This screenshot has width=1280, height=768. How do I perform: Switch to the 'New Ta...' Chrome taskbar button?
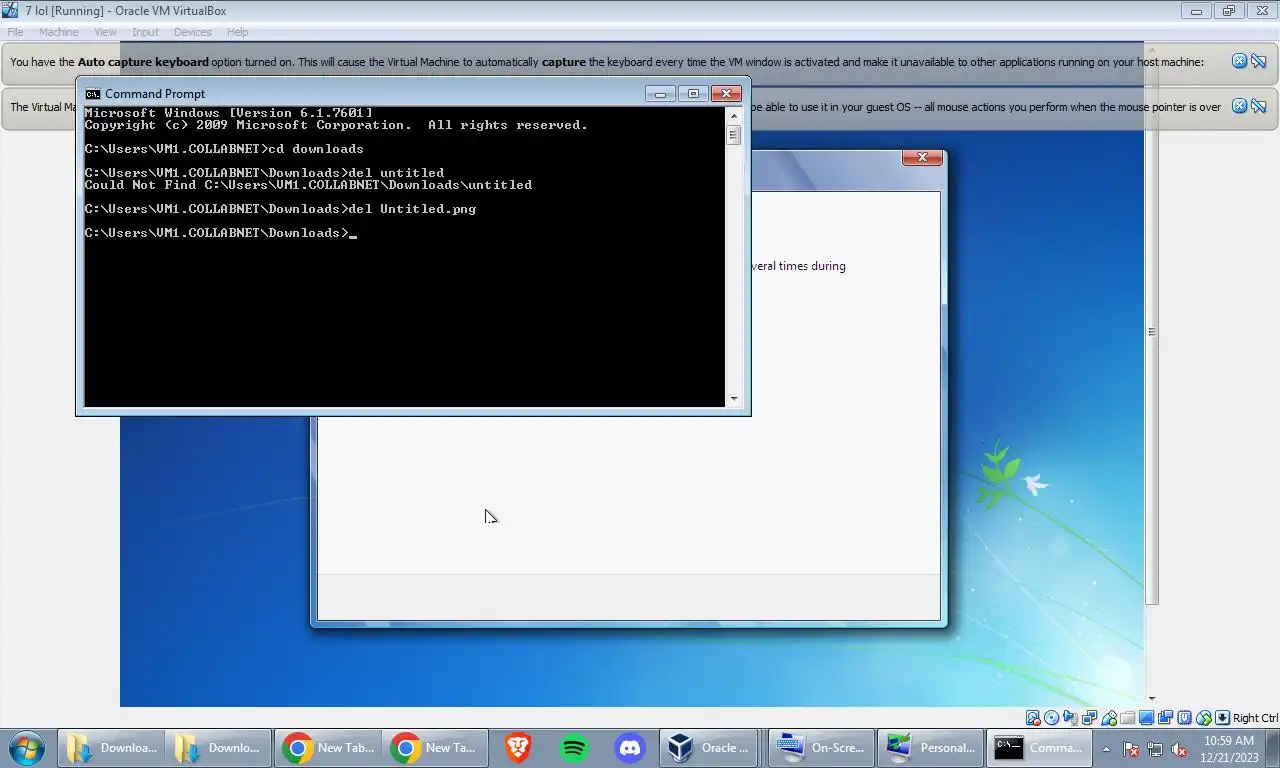click(x=437, y=747)
